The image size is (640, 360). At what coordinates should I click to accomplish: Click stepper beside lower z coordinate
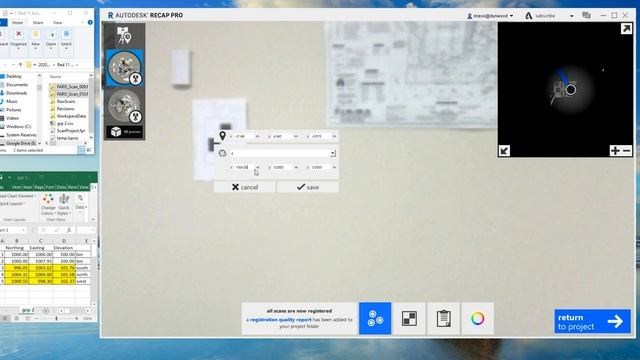coord(334,167)
